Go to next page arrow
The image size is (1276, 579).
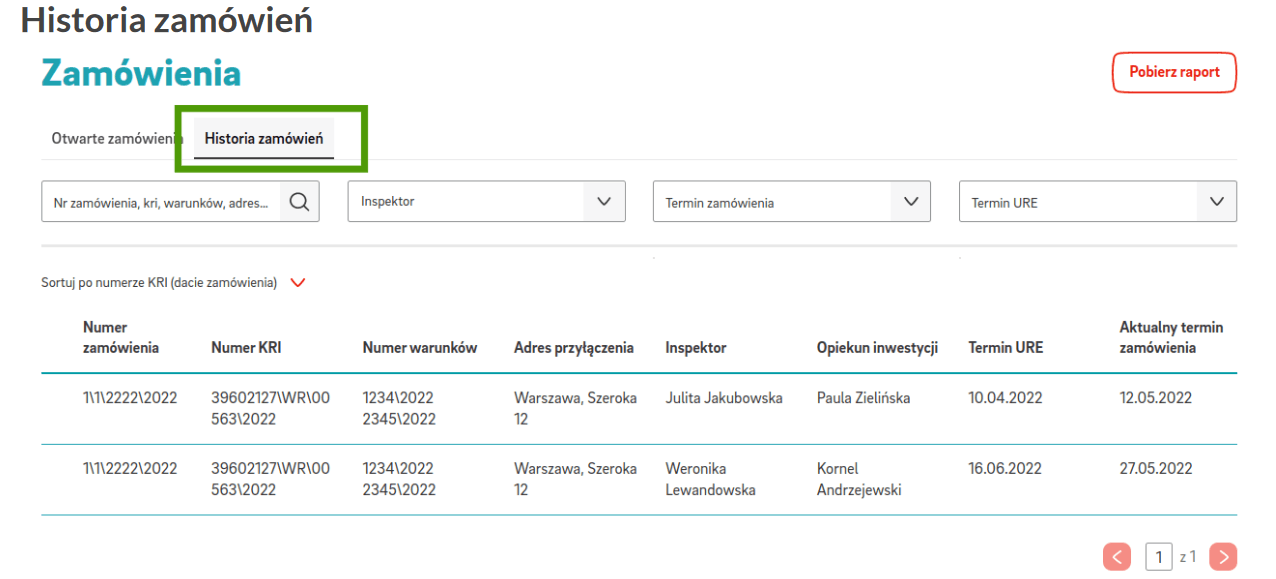point(1223,557)
